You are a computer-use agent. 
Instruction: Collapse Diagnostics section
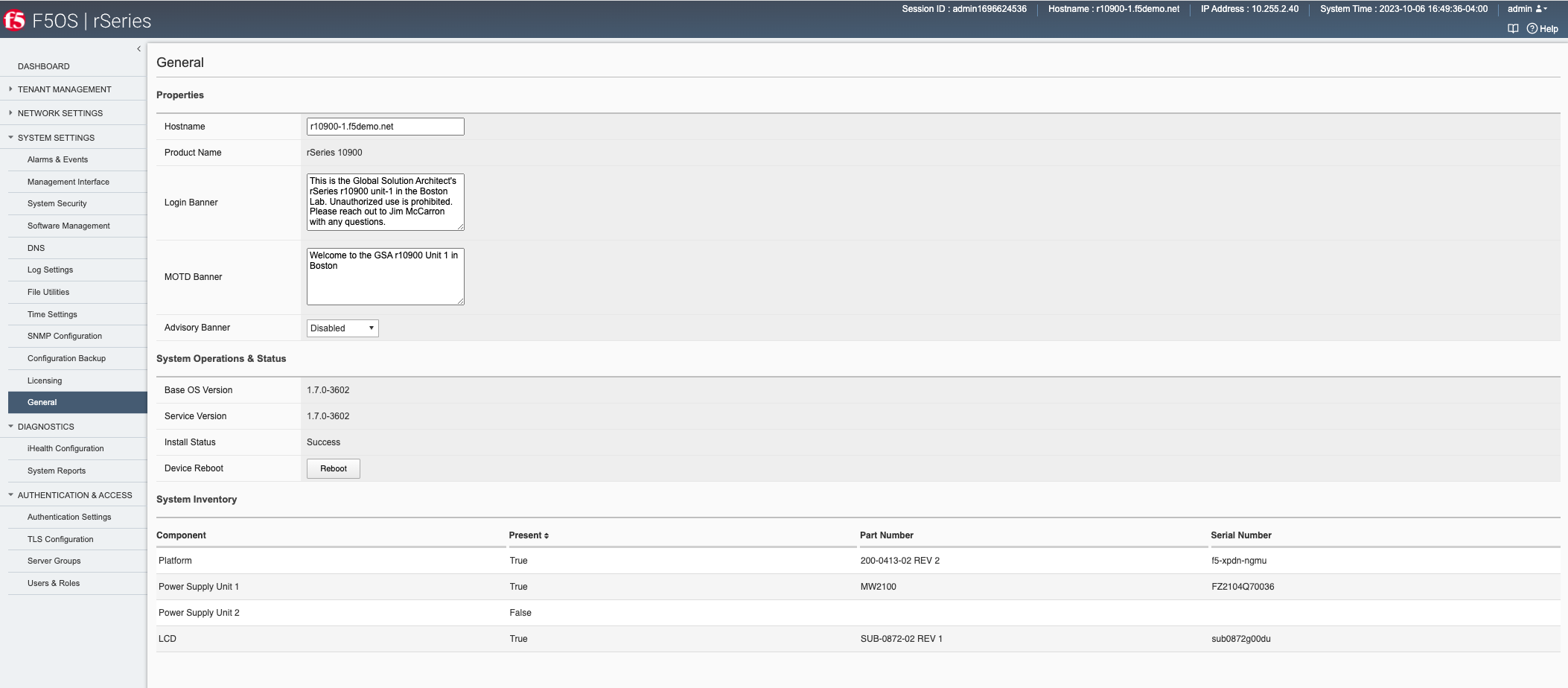click(46, 427)
